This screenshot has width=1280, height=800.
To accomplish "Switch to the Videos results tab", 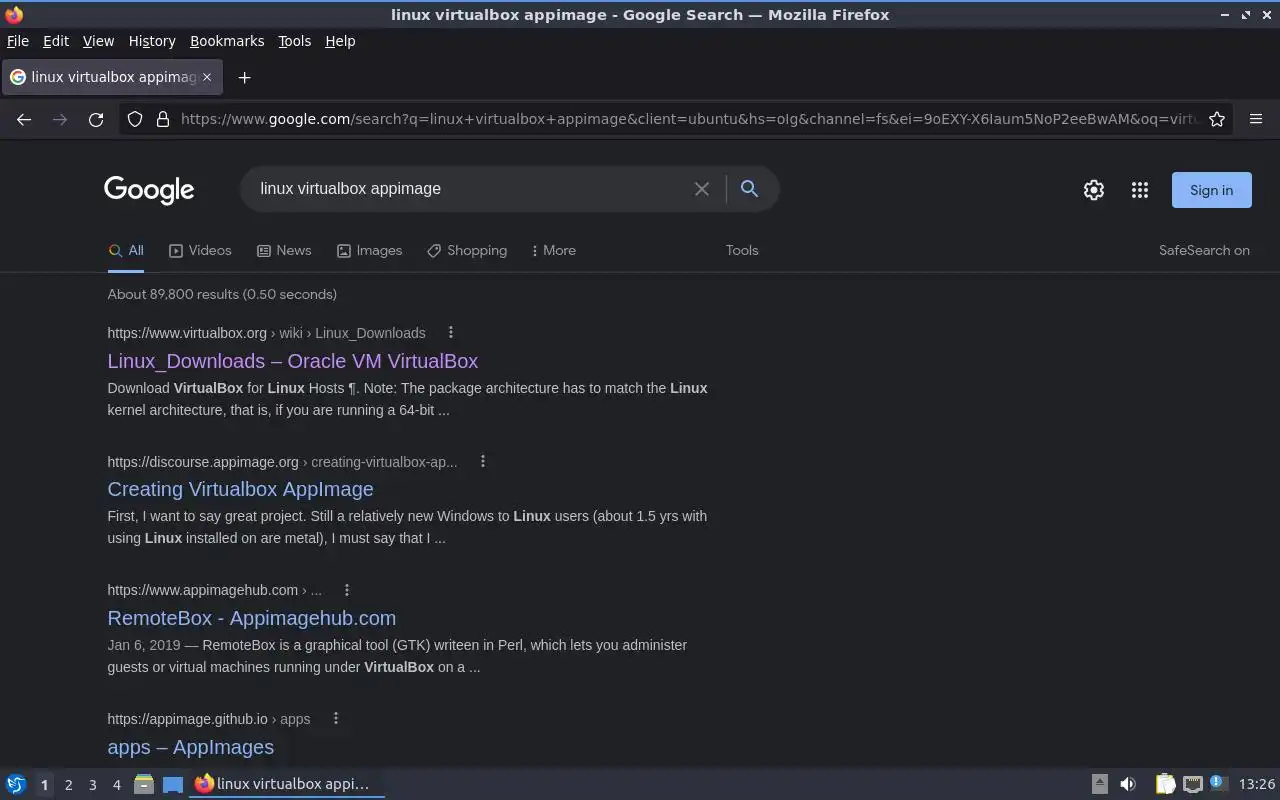I will (200, 250).
